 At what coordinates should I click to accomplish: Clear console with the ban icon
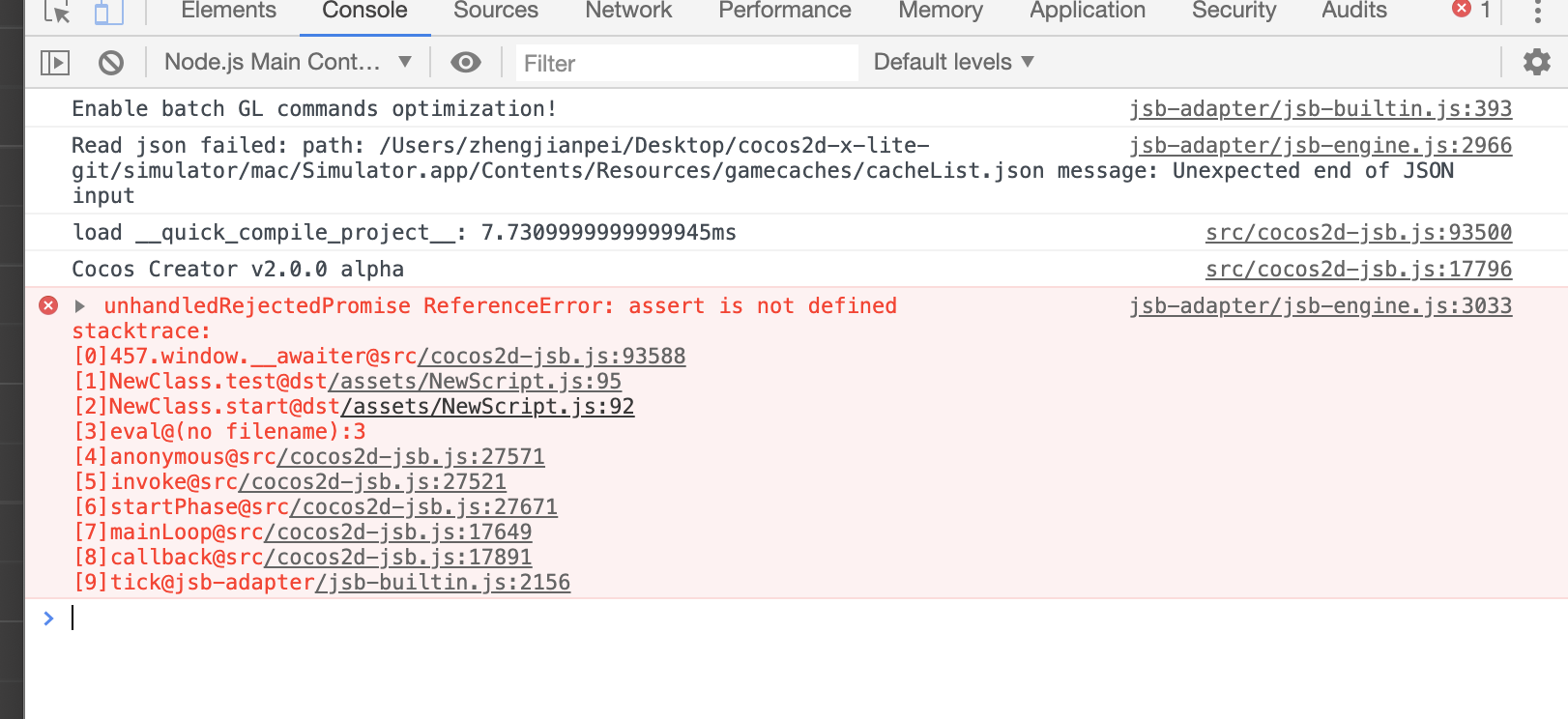tap(111, 63)
